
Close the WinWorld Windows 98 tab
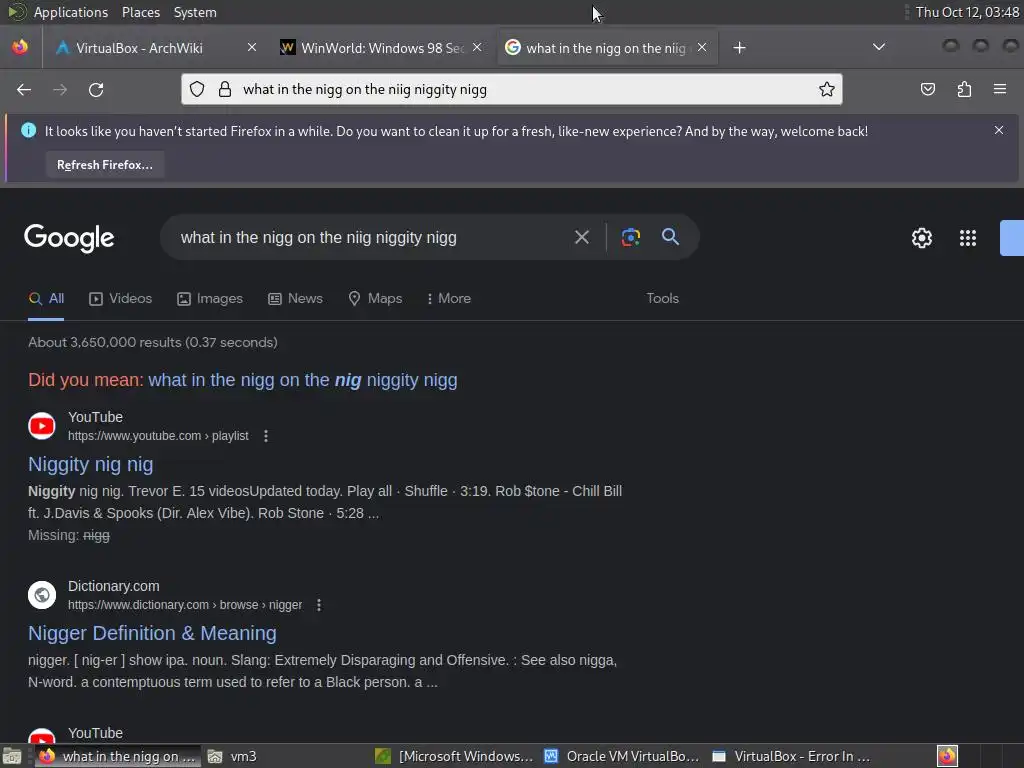coord(477,47)
